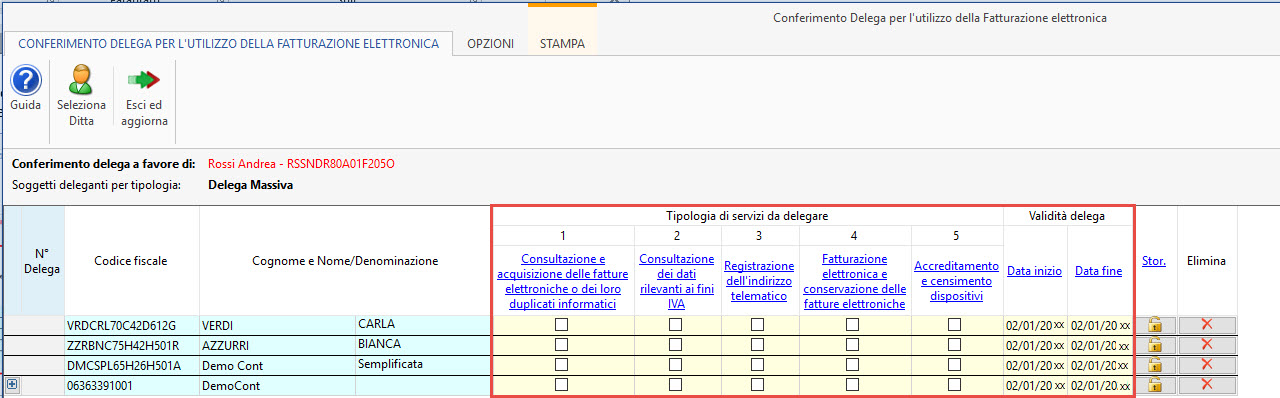Click the Seleziona Ditta icon
The width and height of the screenshot is (1280, 398).
[x=81, y=80]
